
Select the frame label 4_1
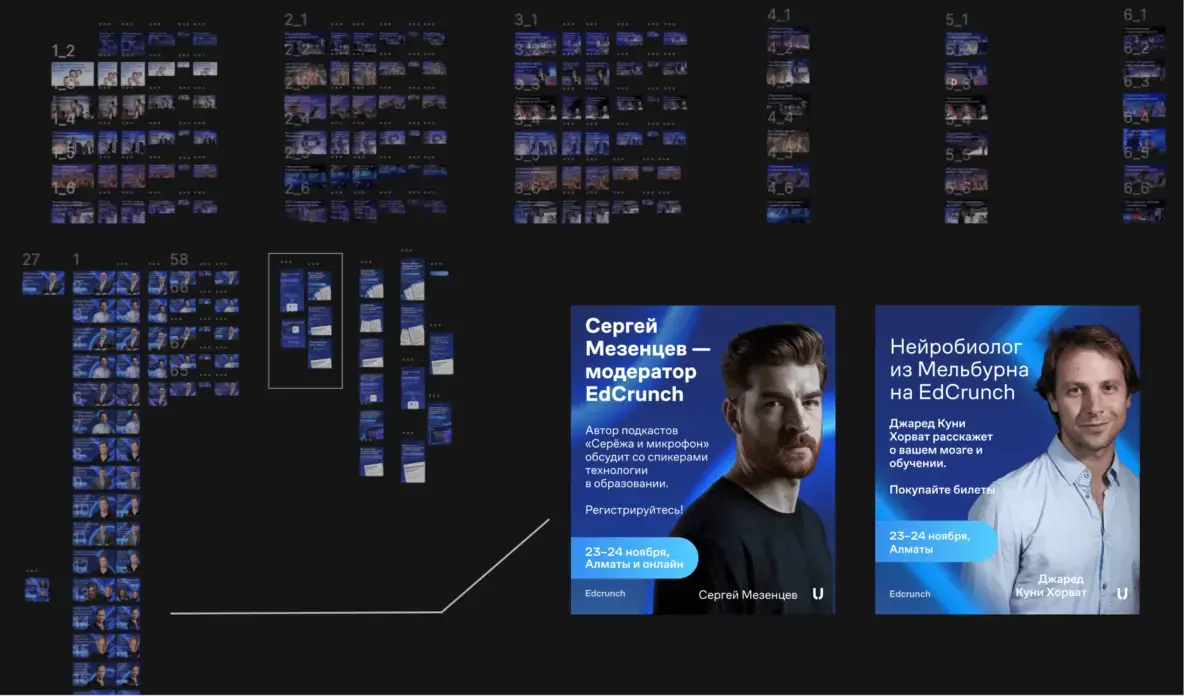[779, 15]
